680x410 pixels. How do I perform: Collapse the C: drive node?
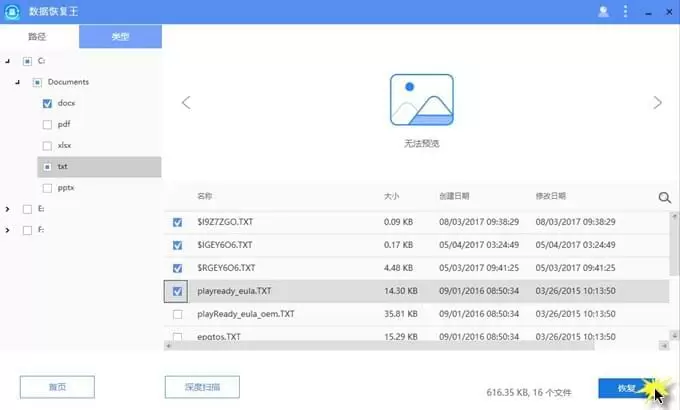(x=7, y=61)
